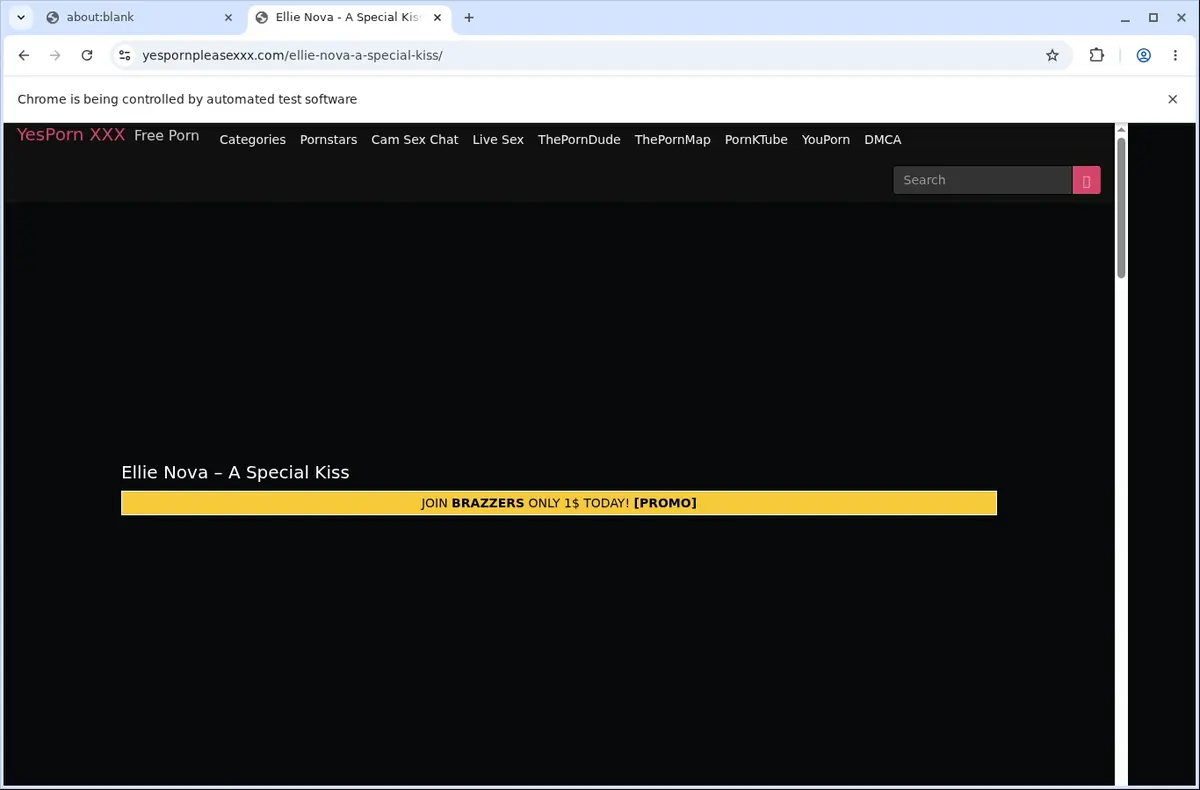Open the sixth nav bar link

[x=672, y=139]
